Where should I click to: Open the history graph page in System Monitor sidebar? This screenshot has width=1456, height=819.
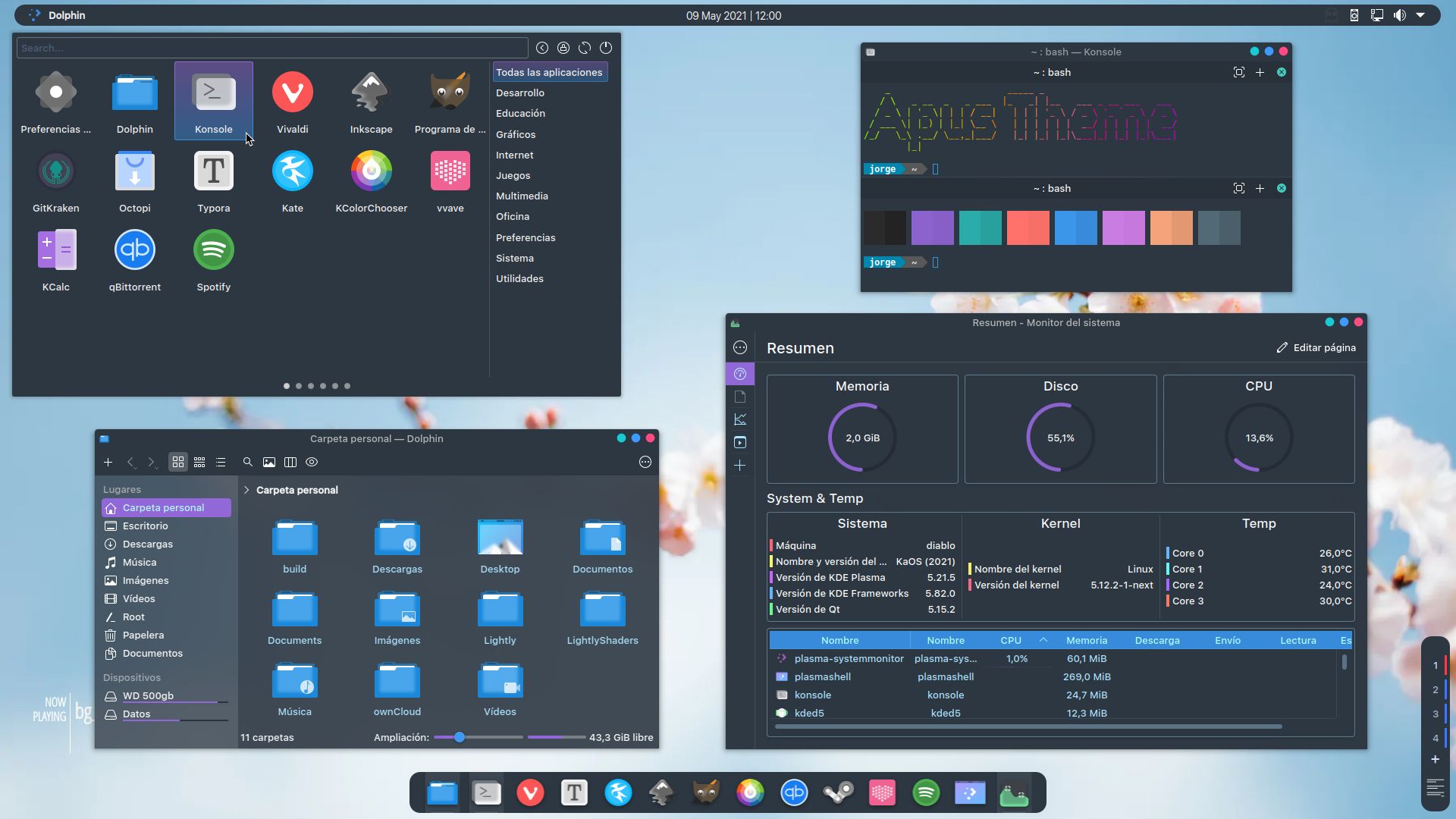click(x=740, y=419)
